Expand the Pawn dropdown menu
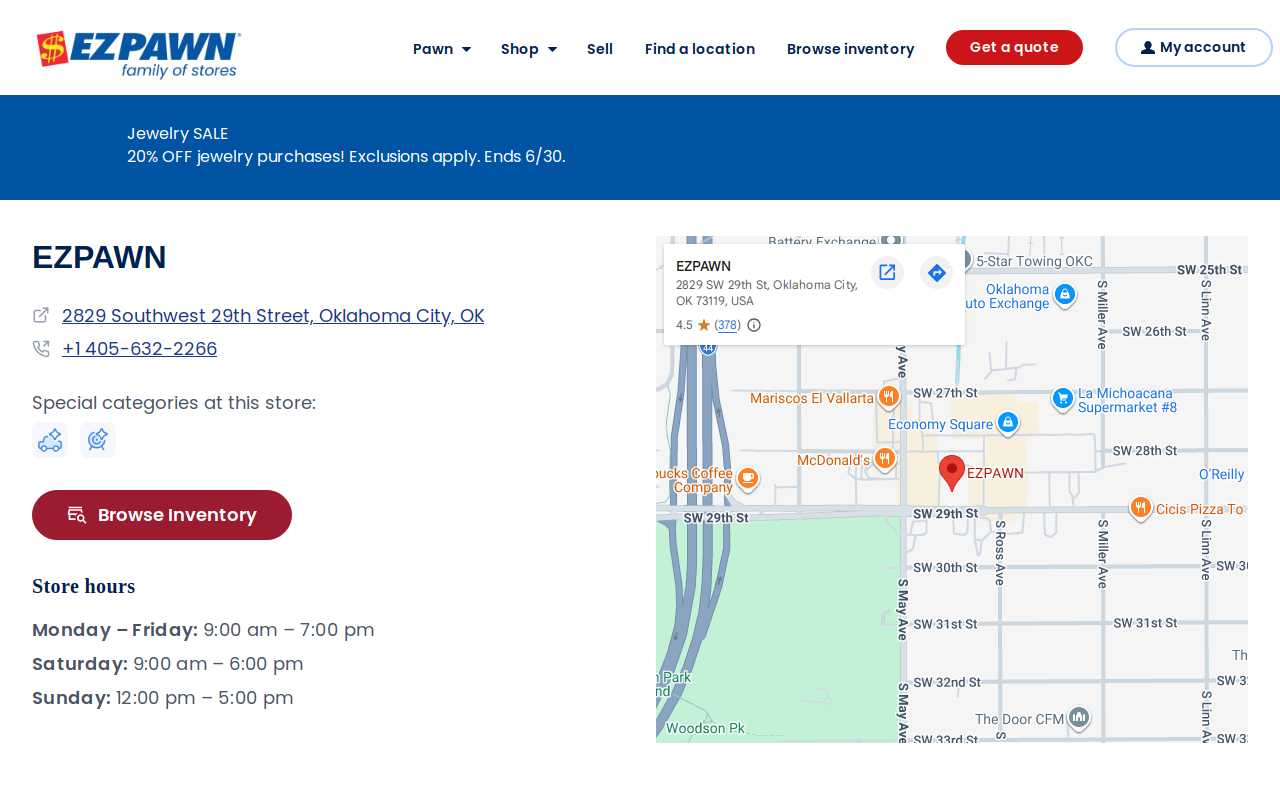The height and width of the screenshot is (800, 1280). (x=442, y=49)
